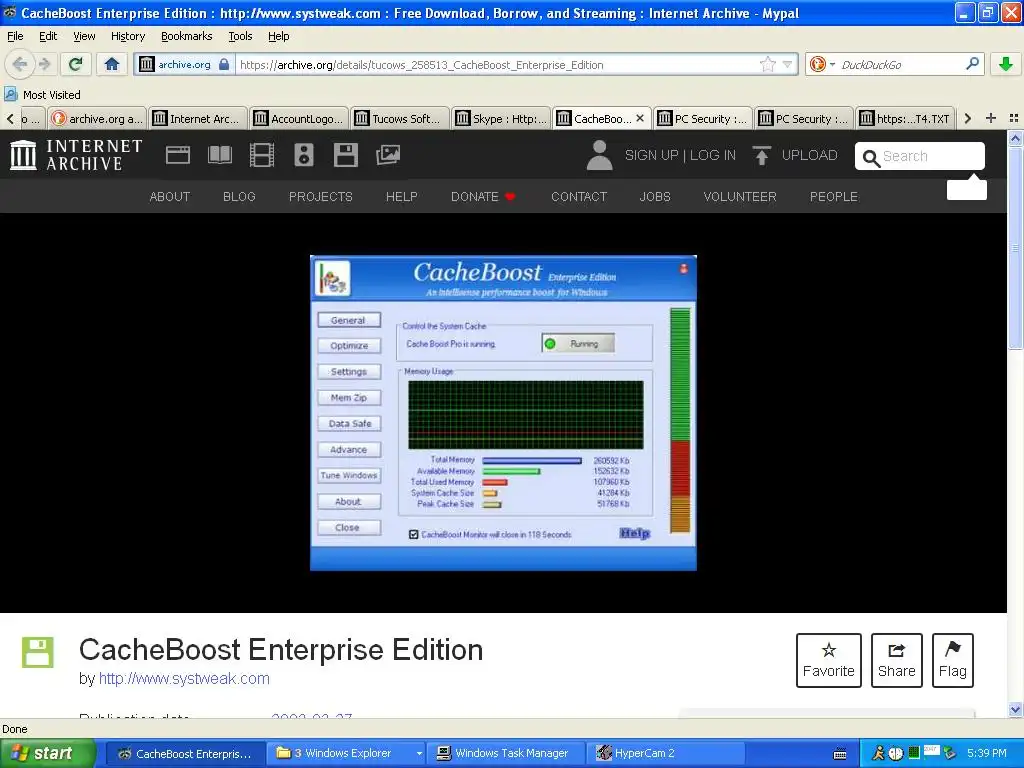Open the Edit menu
Screen dimensions: 1024x768
click(48, 36)
